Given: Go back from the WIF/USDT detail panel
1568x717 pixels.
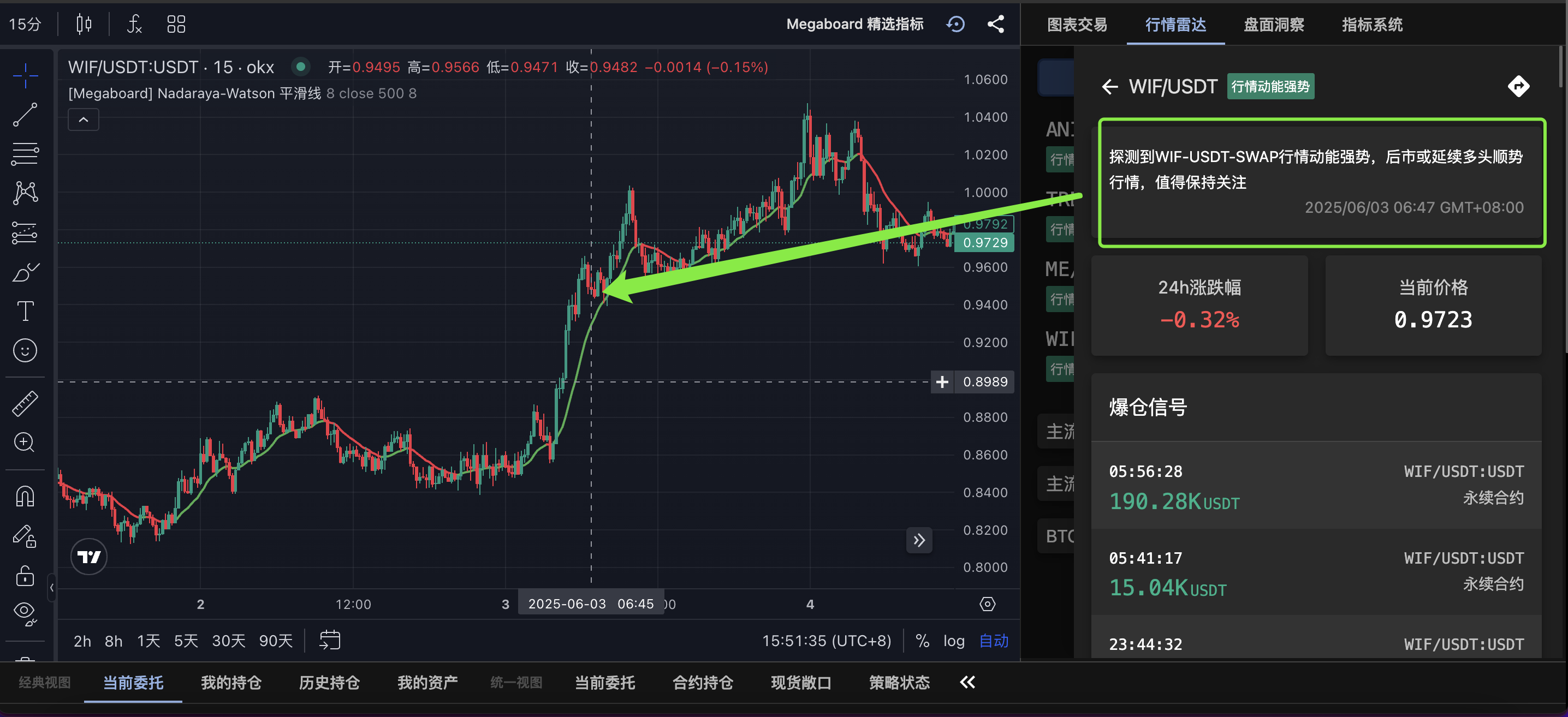Looking at the screenshot, I should click(1109, 87).
